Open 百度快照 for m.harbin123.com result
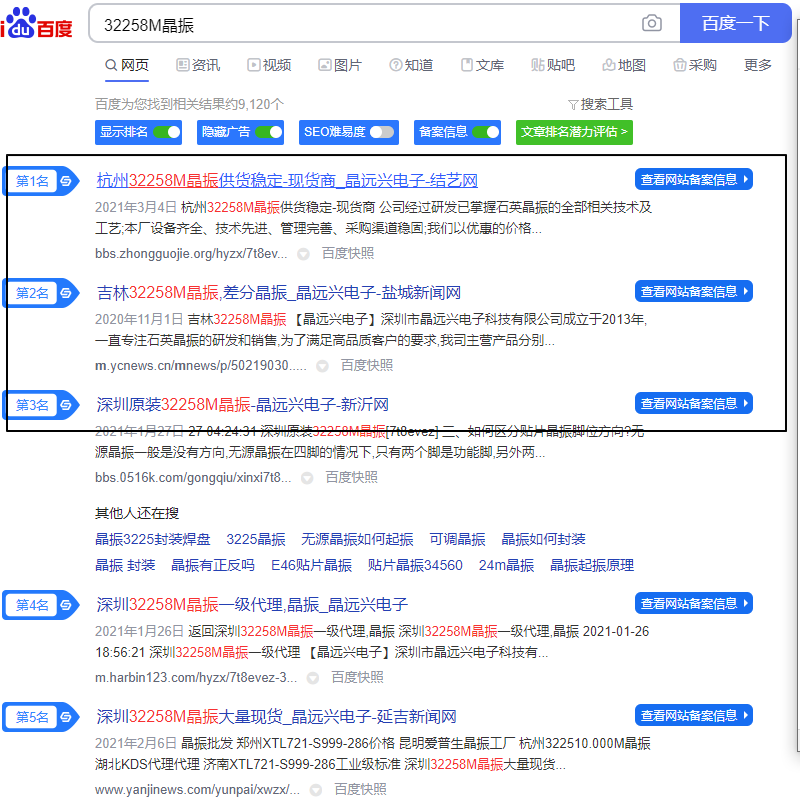This screenshot has height=800, width=800. point(357,678)
